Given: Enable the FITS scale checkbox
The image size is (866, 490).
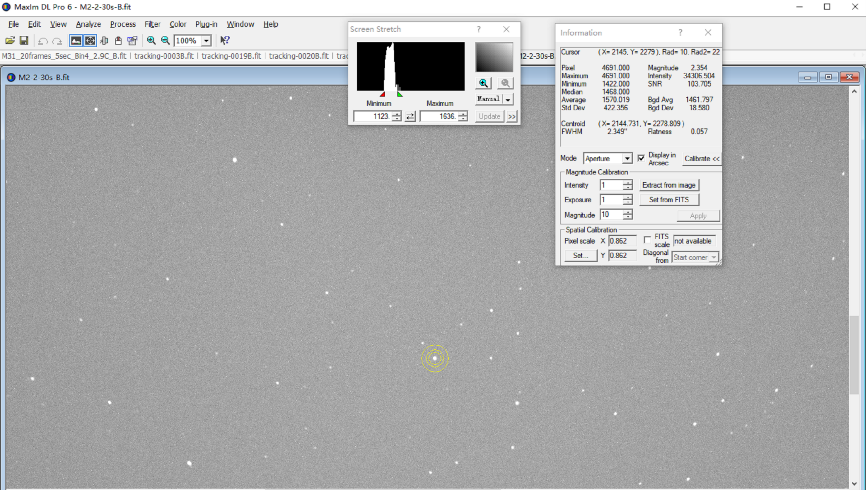Looking at the screenshot, I should click(x=646, y=241).
